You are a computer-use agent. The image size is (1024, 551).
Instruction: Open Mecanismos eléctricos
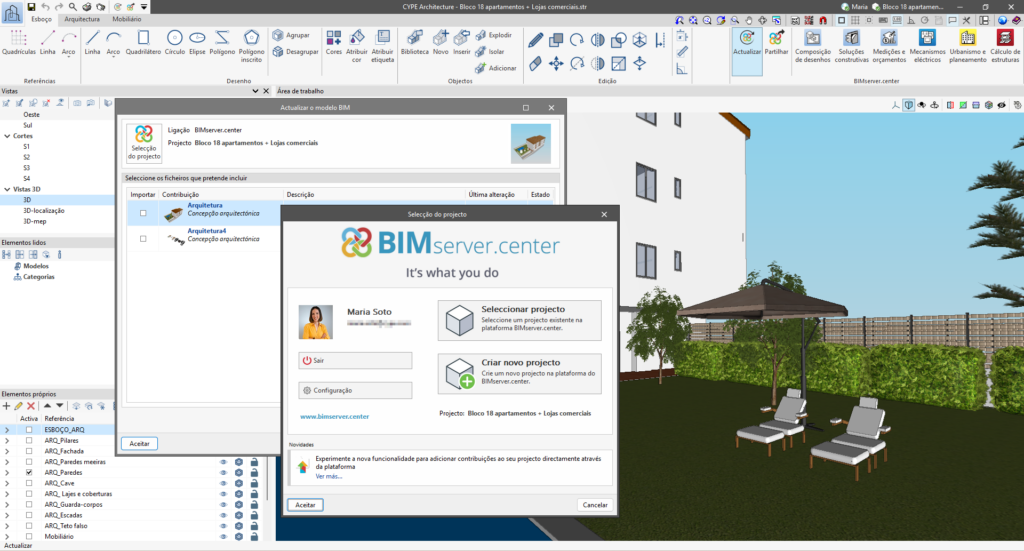coord(927,46)
